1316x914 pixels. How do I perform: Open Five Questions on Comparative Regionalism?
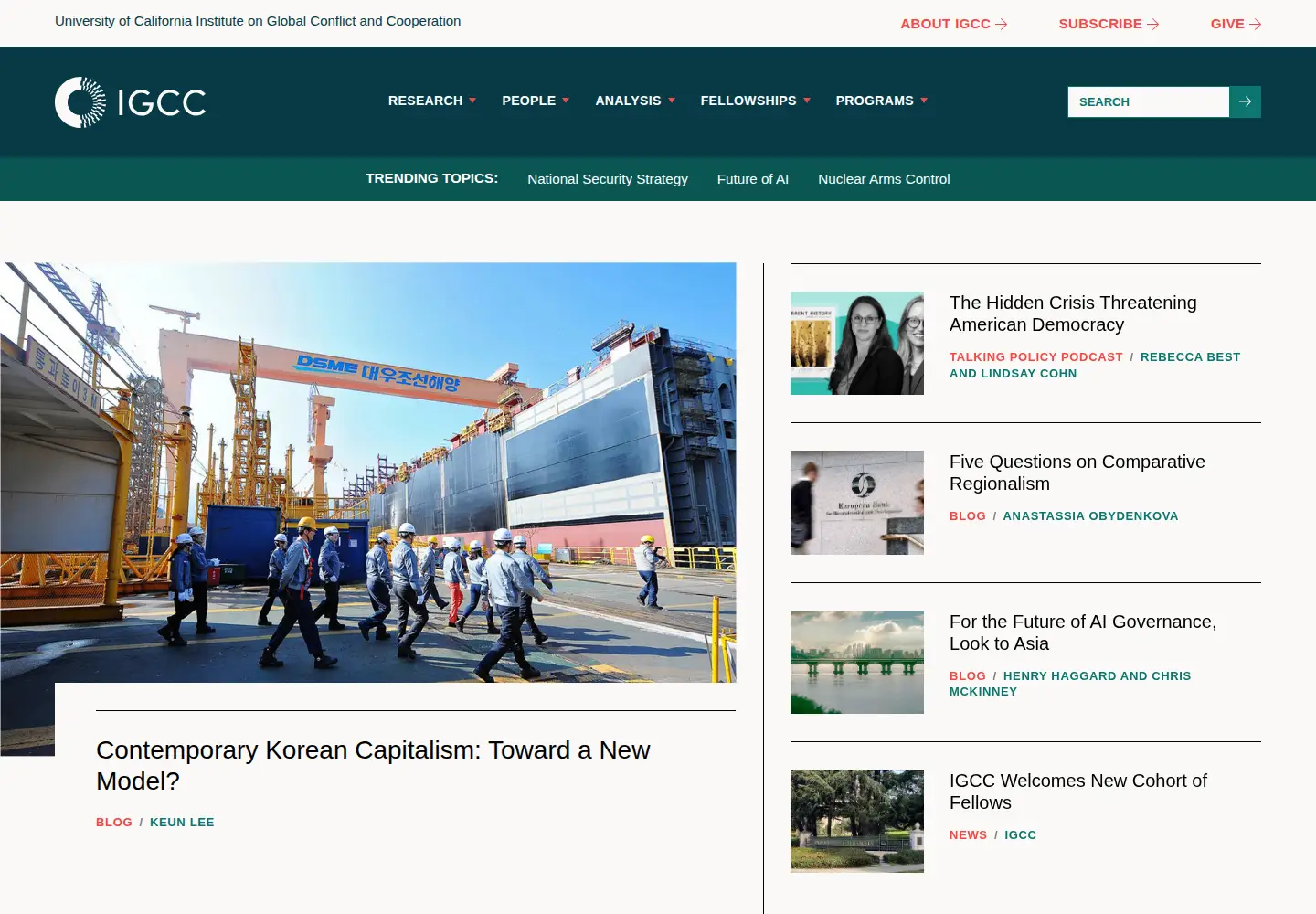[1077, 473]
